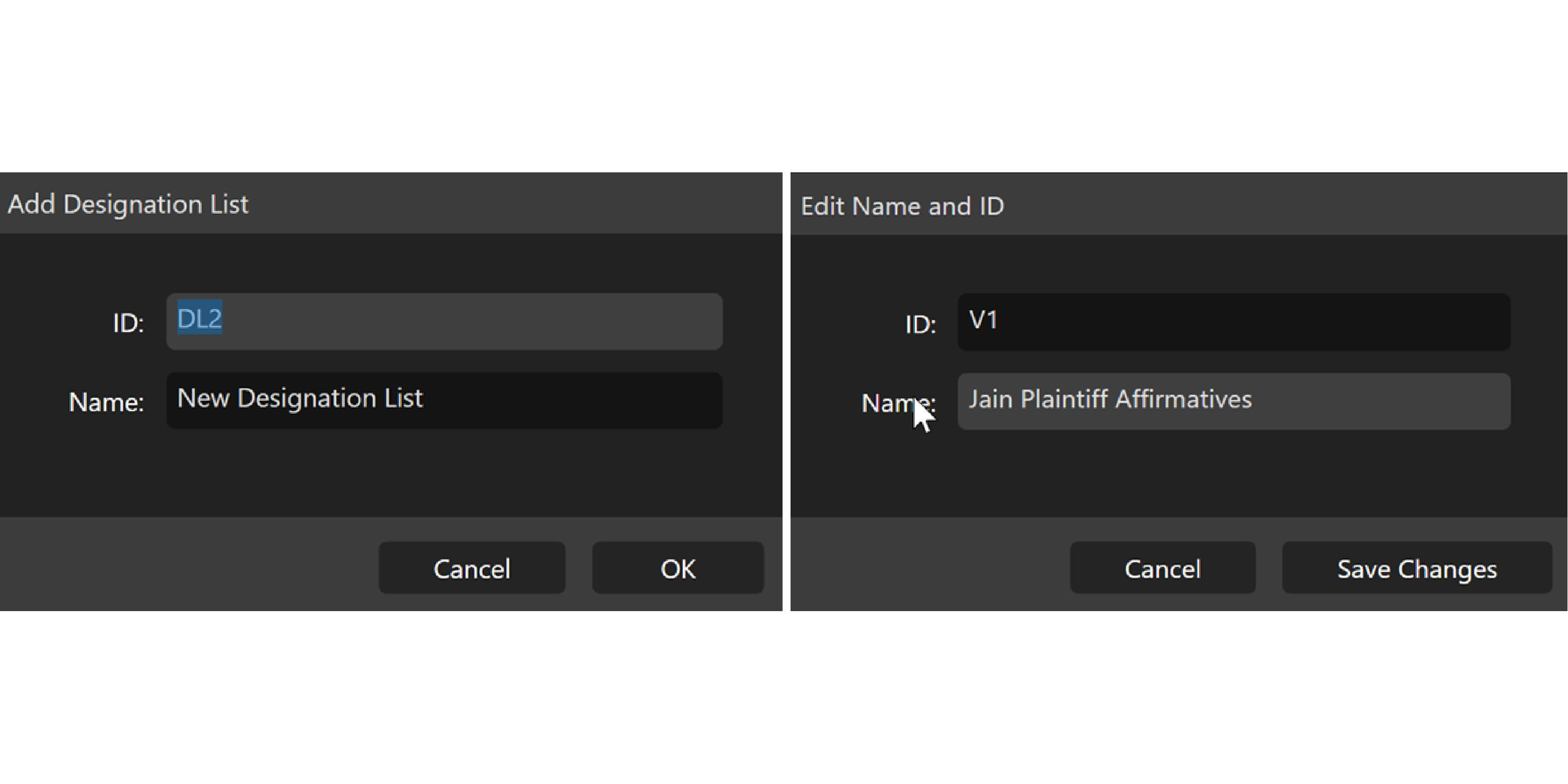The width and height of the screenshot is (1568, 784).
Task: Place cursor on the V1 text
Action: coord(983,320)
